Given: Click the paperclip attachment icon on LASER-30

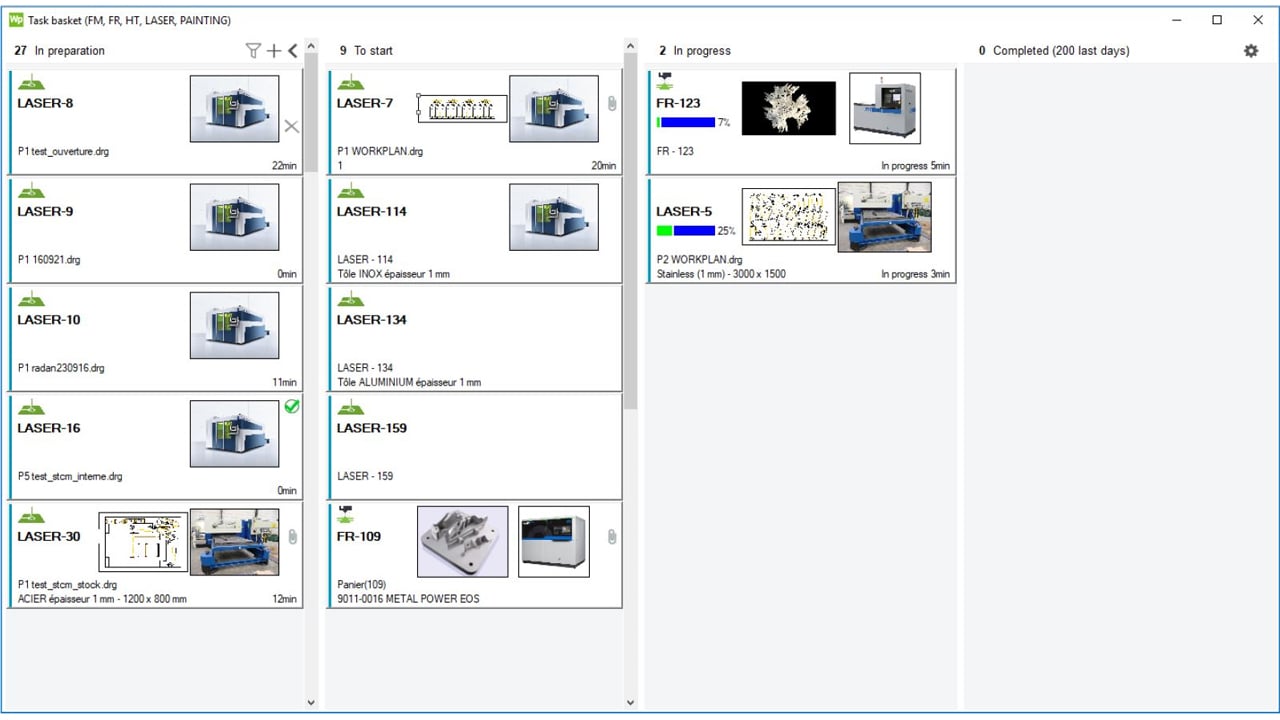Looking at the screenshot, I should (292, 537).
